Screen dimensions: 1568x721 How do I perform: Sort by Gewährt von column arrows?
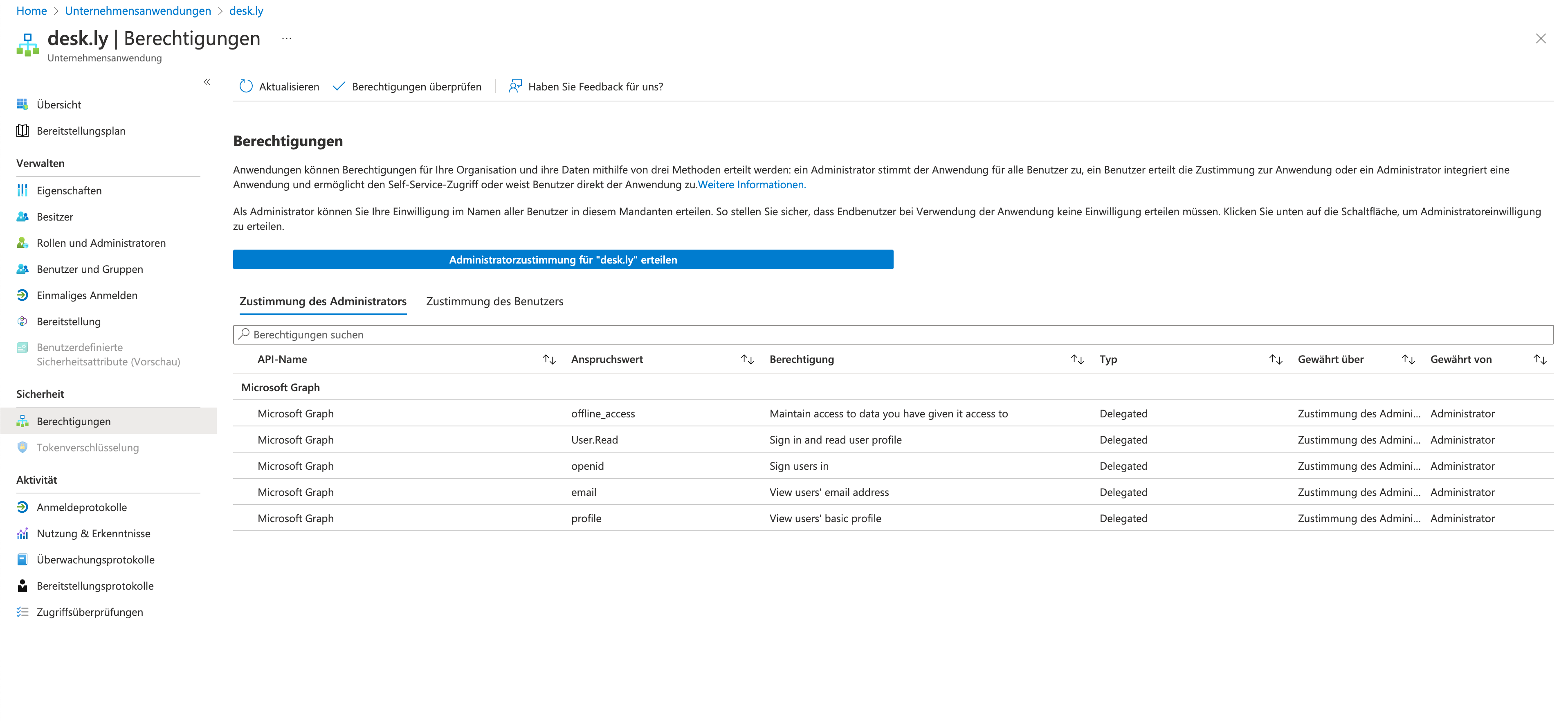1540,359
